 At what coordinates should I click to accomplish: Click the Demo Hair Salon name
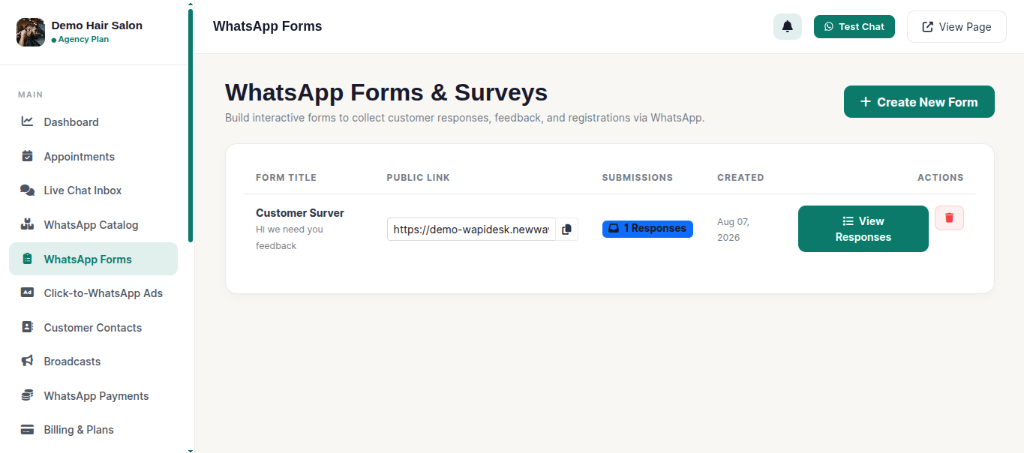coord(97,25)
